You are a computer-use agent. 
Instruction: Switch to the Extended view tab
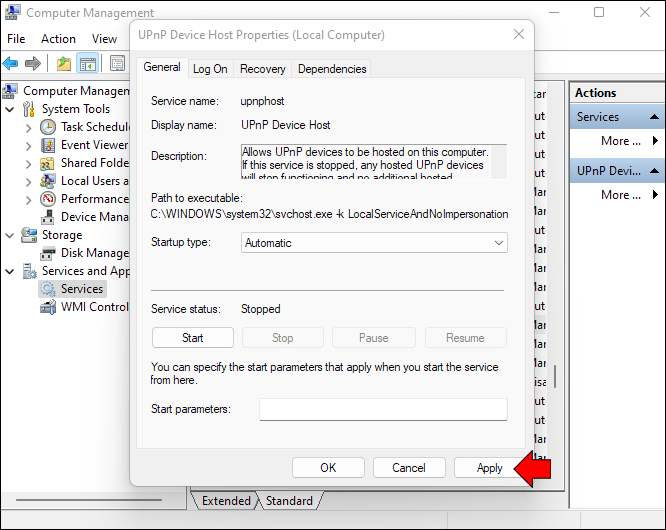(x=226, y=501)
